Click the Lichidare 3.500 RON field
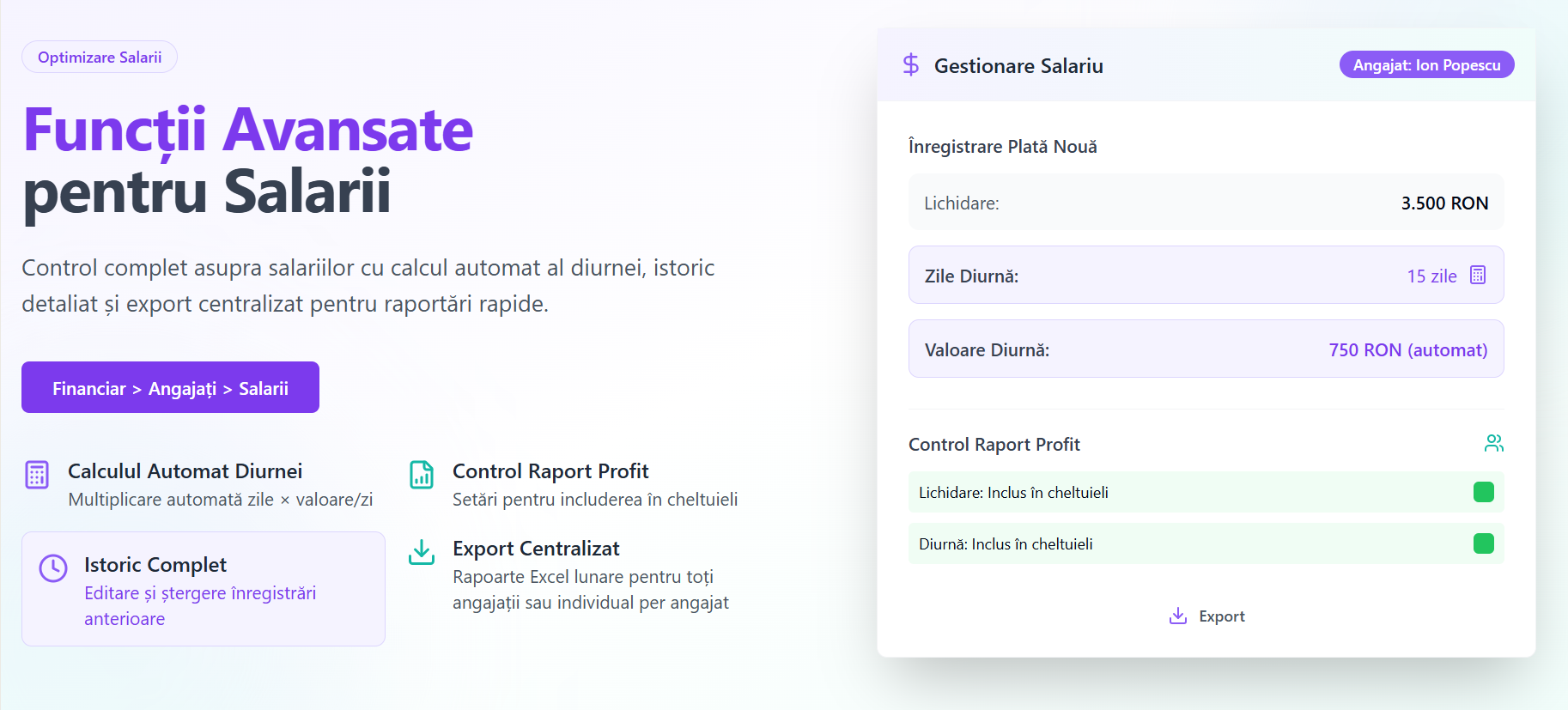The height and width of the screenshot is (710, 1568). [x=1206, y=203]
